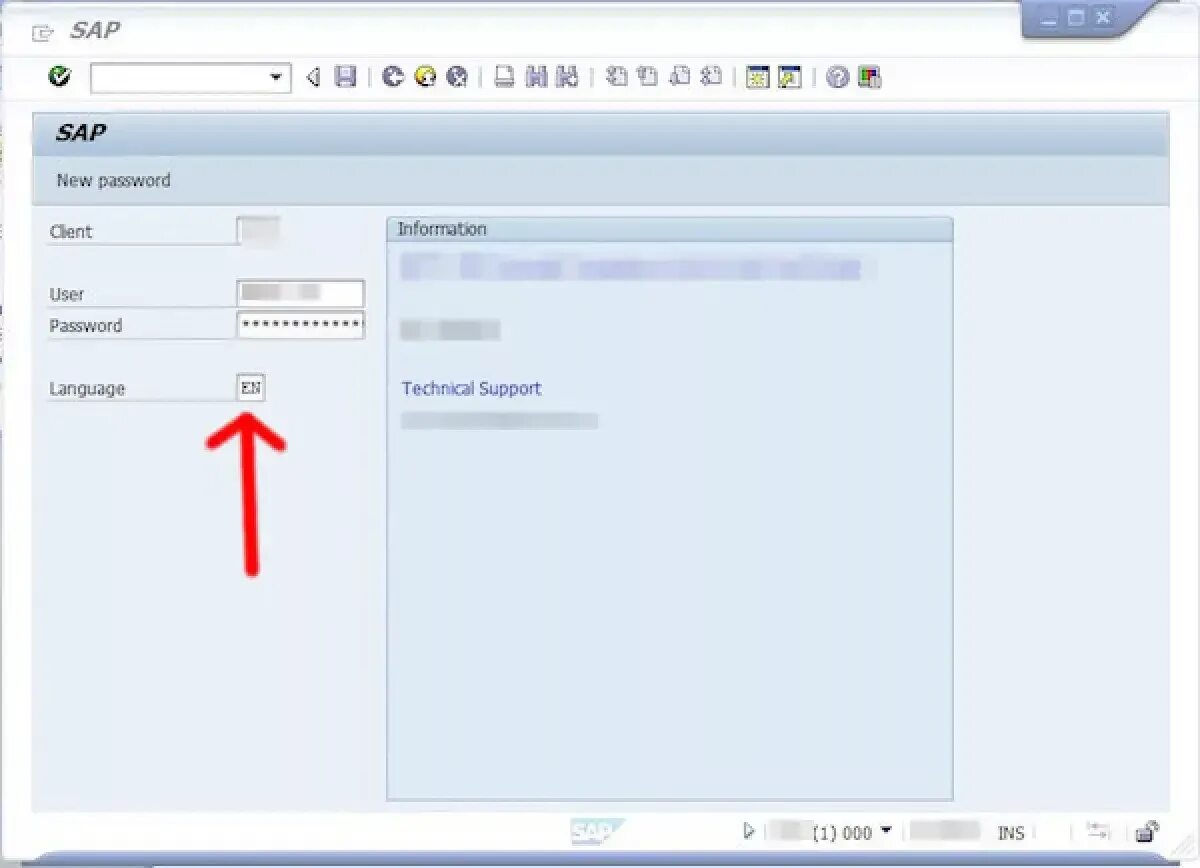Click the status bar padlock icon

tap(1147, 830)
